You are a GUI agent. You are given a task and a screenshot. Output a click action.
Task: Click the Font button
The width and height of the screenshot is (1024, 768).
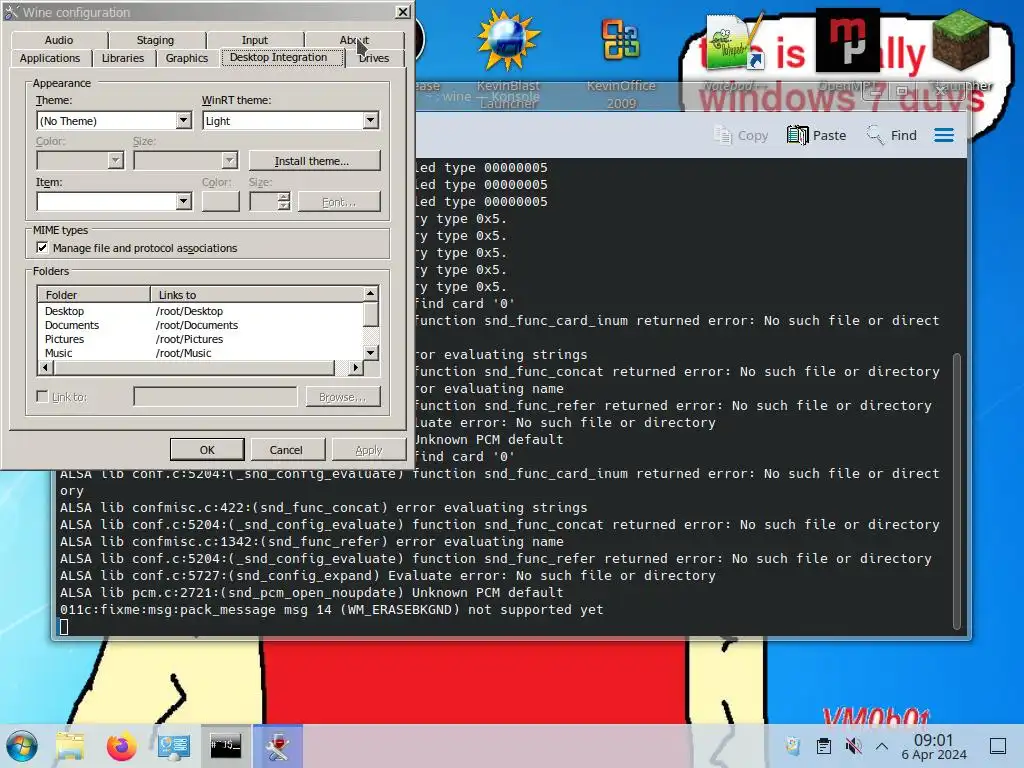tap(339, 202)
